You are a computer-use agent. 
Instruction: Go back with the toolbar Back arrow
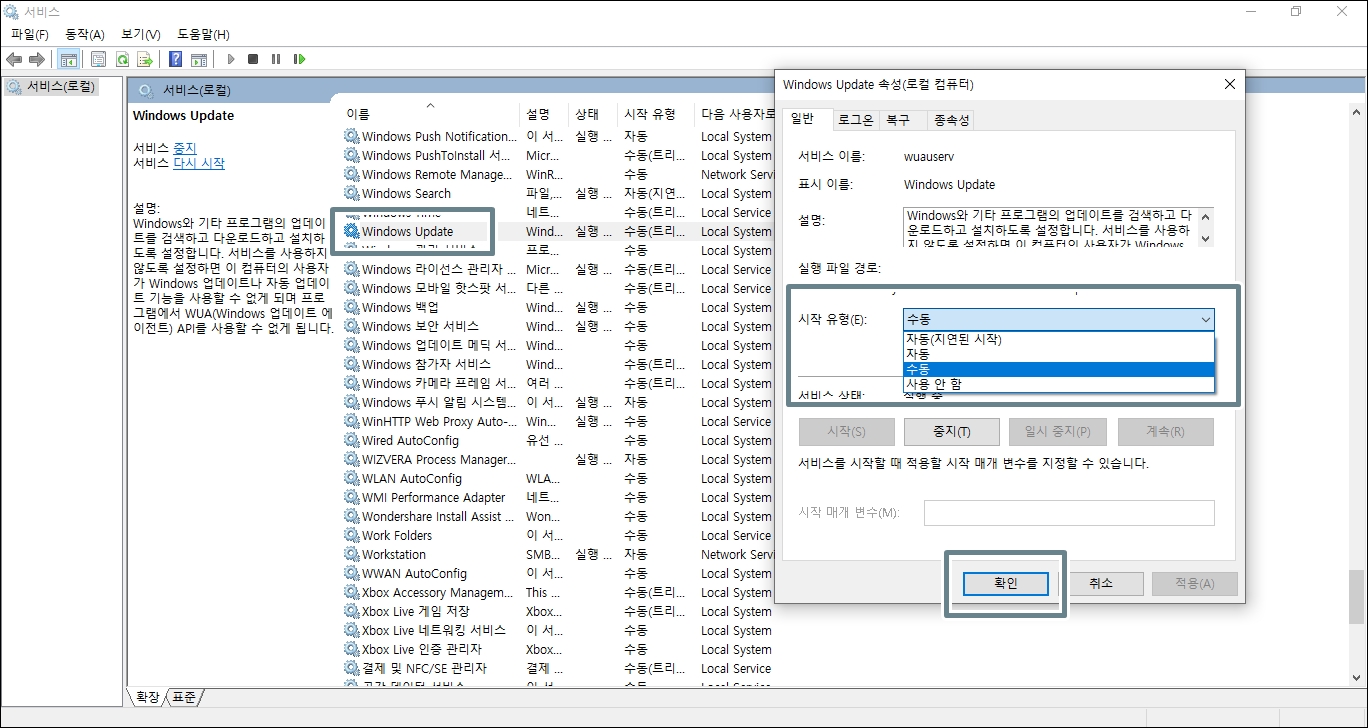pyautogui.click(x=14, y=59)
